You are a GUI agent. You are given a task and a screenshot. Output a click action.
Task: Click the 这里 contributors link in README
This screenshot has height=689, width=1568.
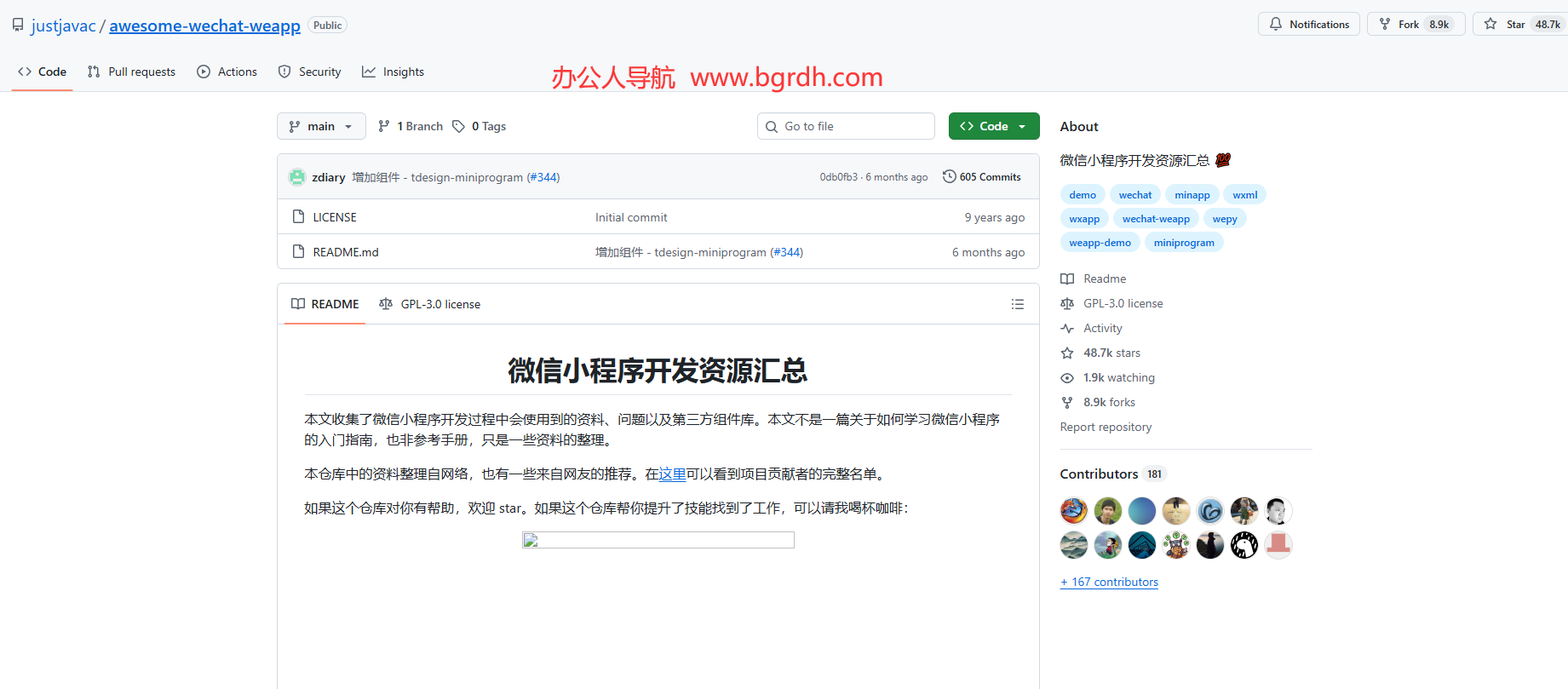coord(672,474)
